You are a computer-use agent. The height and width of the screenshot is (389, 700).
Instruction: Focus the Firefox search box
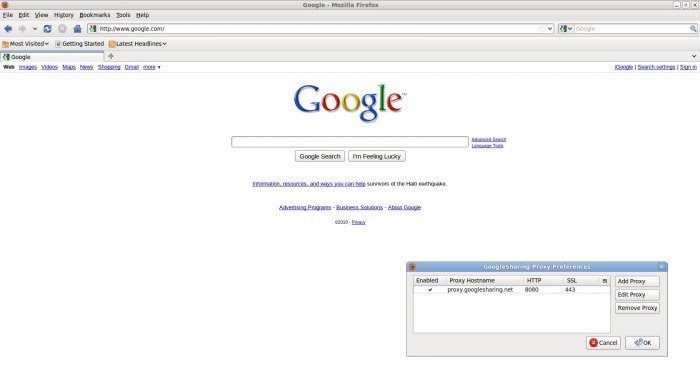click(x=631, y=29)
